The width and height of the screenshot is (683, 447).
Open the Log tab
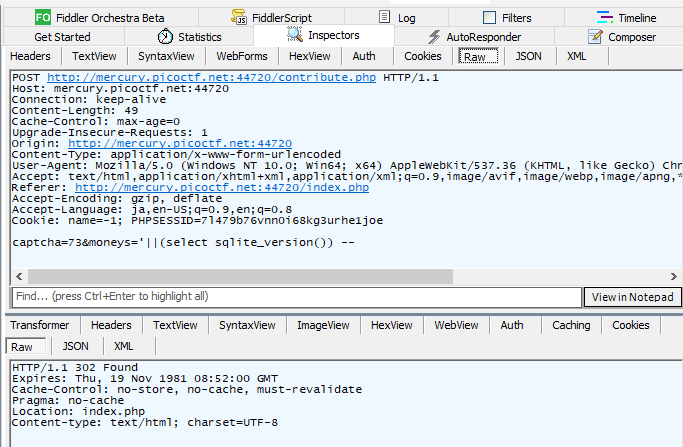coord(396,18)
